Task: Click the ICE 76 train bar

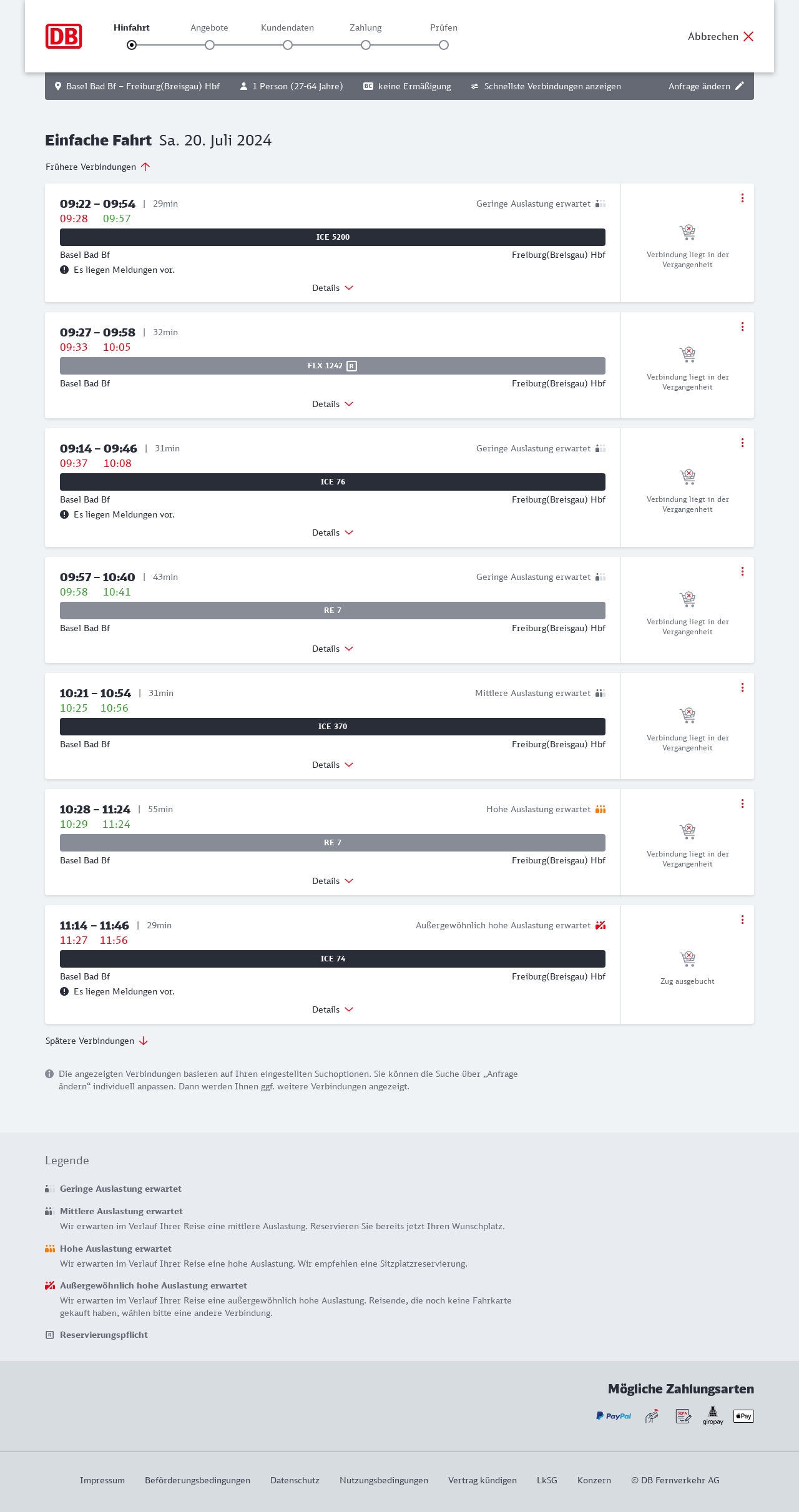Action: coord(333,482)
